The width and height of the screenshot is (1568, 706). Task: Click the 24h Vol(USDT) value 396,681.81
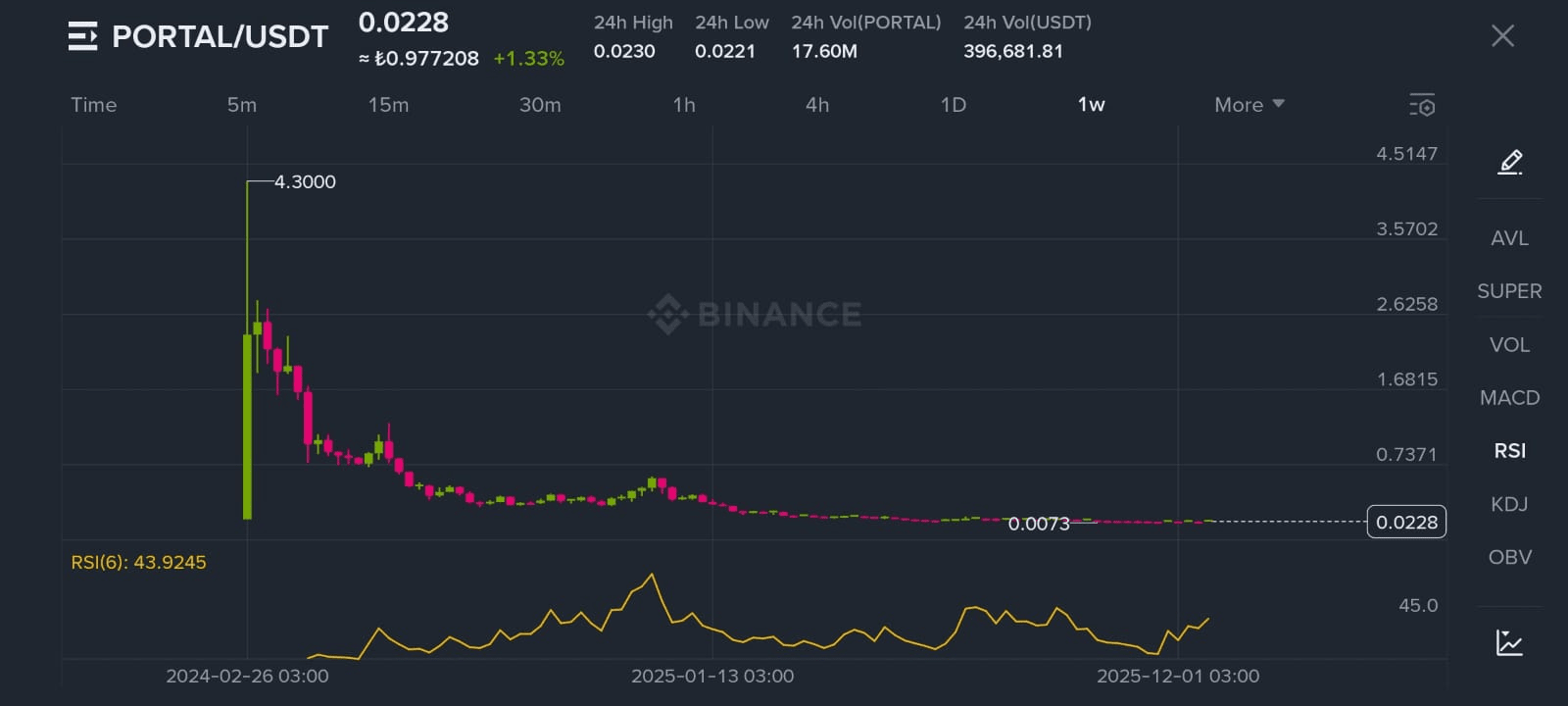click(1013, 51)
